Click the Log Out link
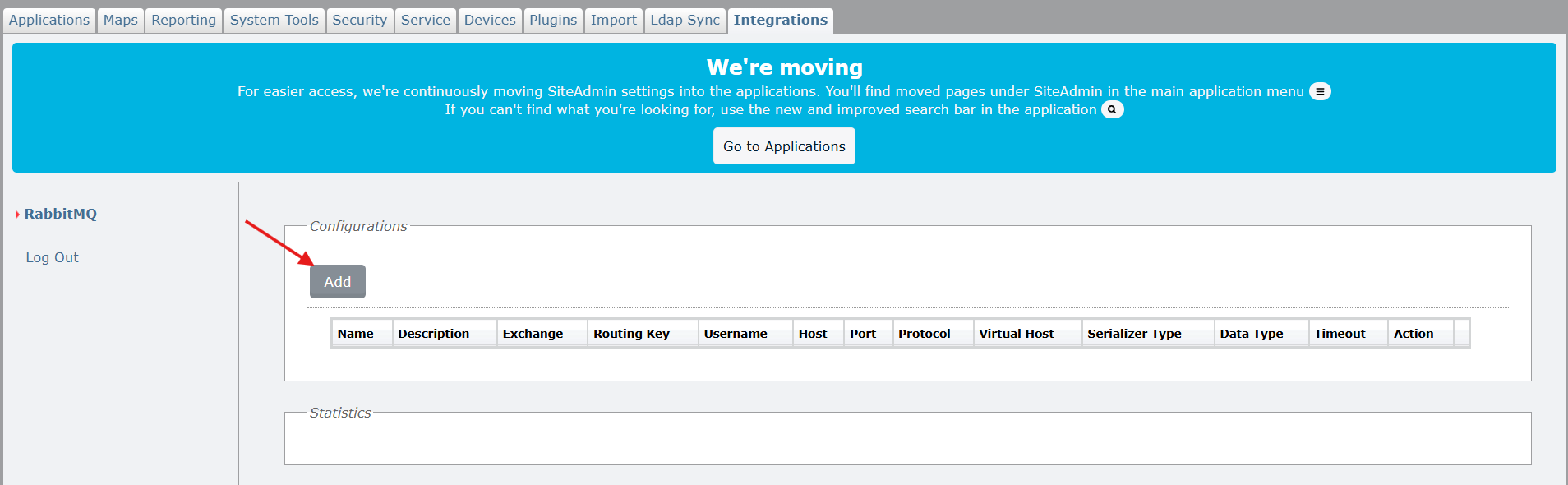1568x485 pixels. (x=53, y=257)
